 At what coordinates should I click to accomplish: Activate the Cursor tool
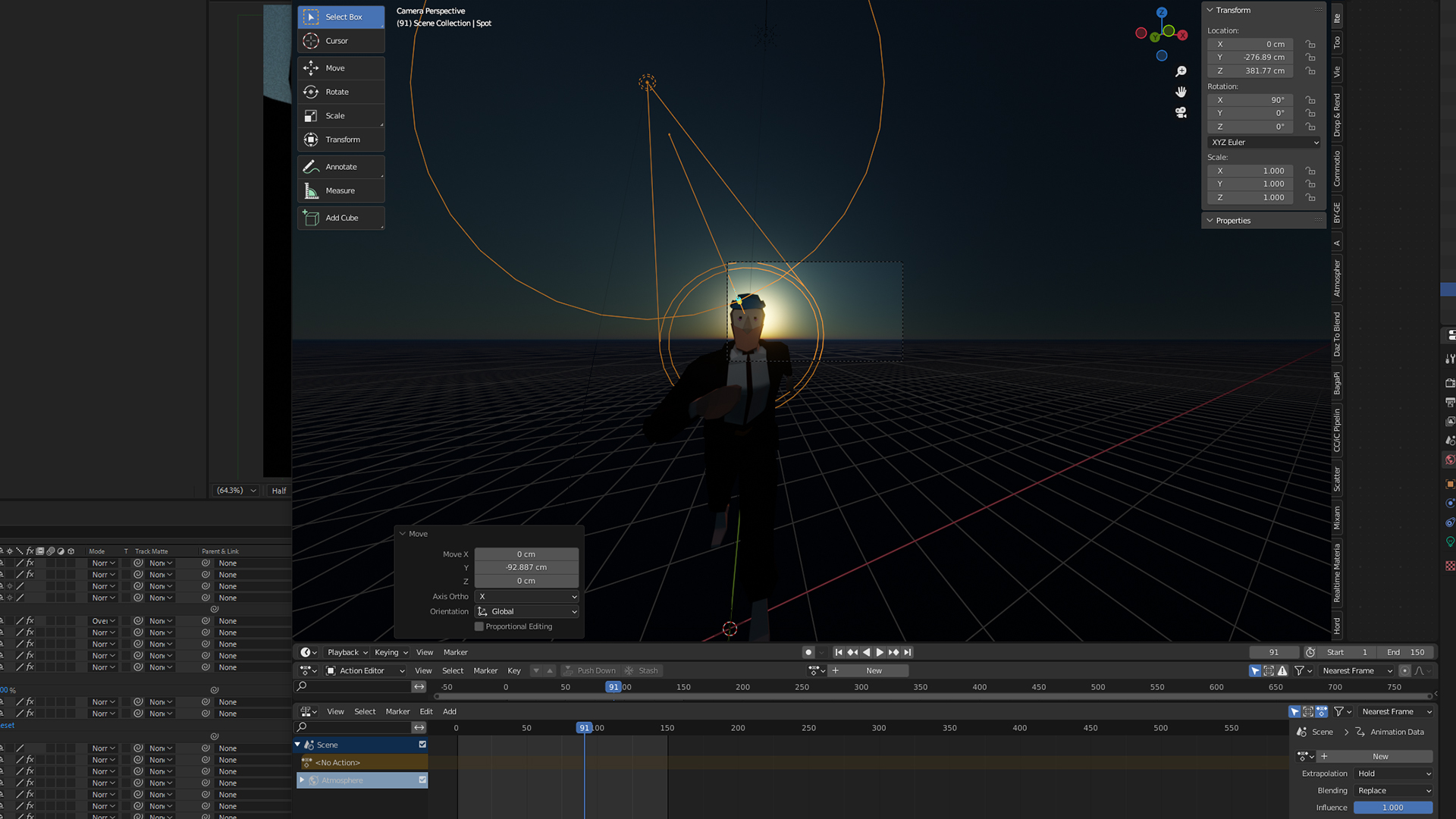click(341, 41)
